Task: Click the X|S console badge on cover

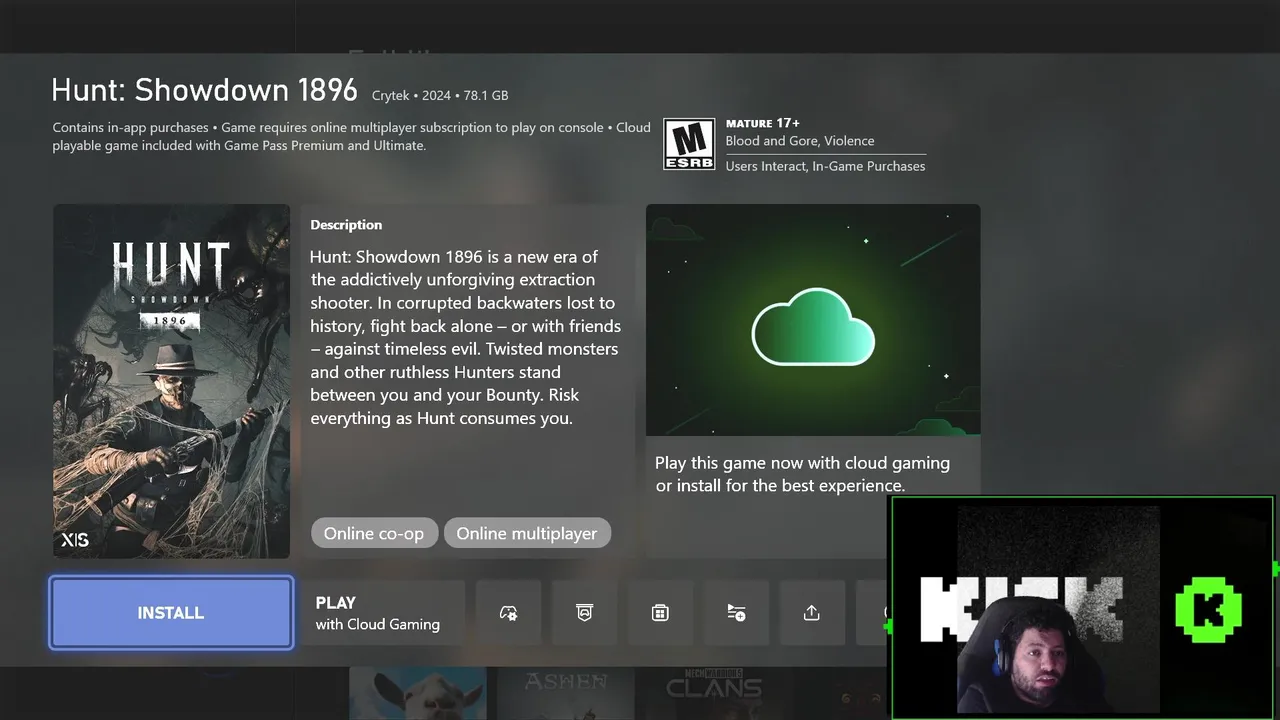Action: click(75, 540)
